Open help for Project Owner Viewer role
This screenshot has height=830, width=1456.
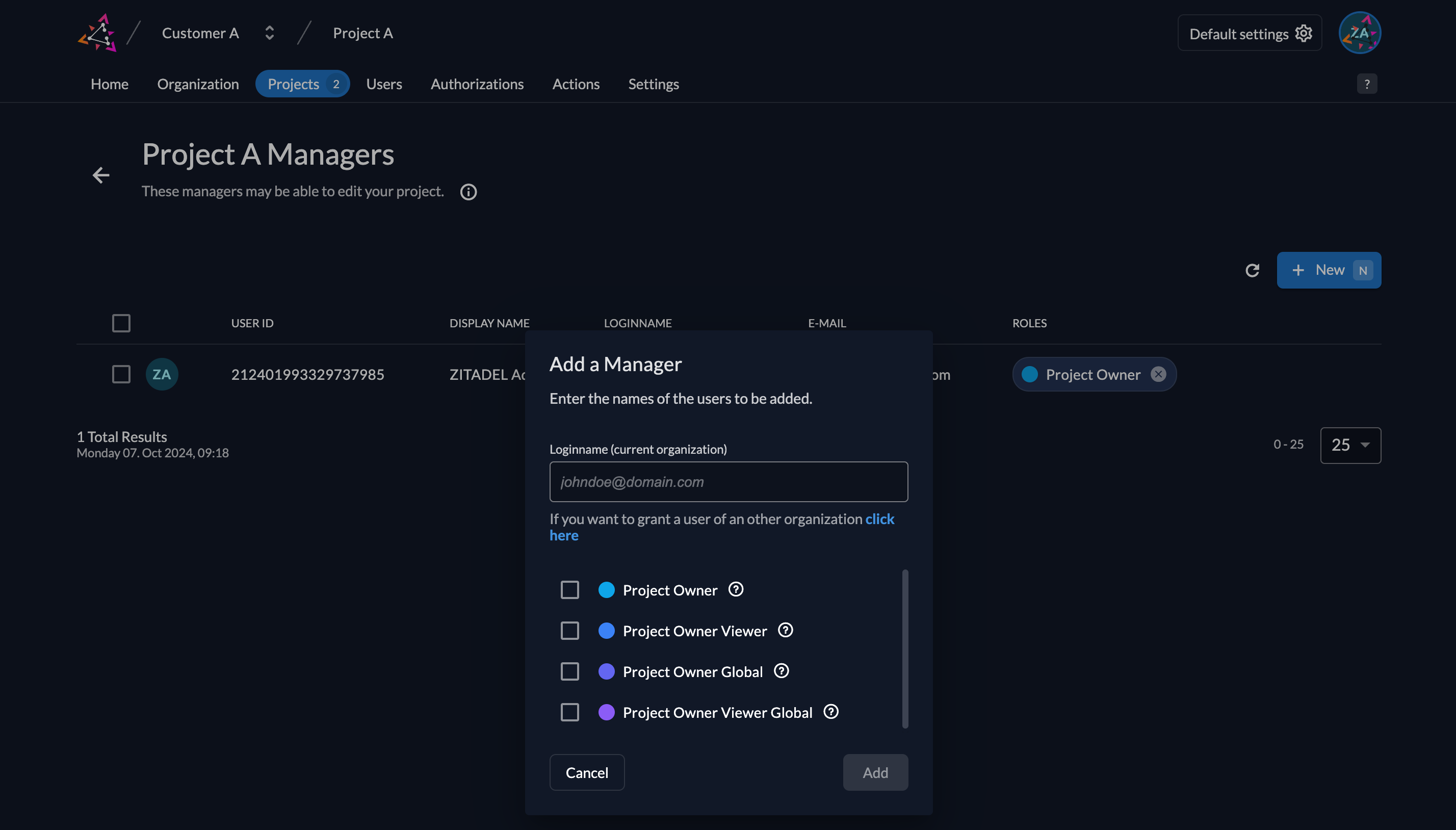tap(785, 631)
